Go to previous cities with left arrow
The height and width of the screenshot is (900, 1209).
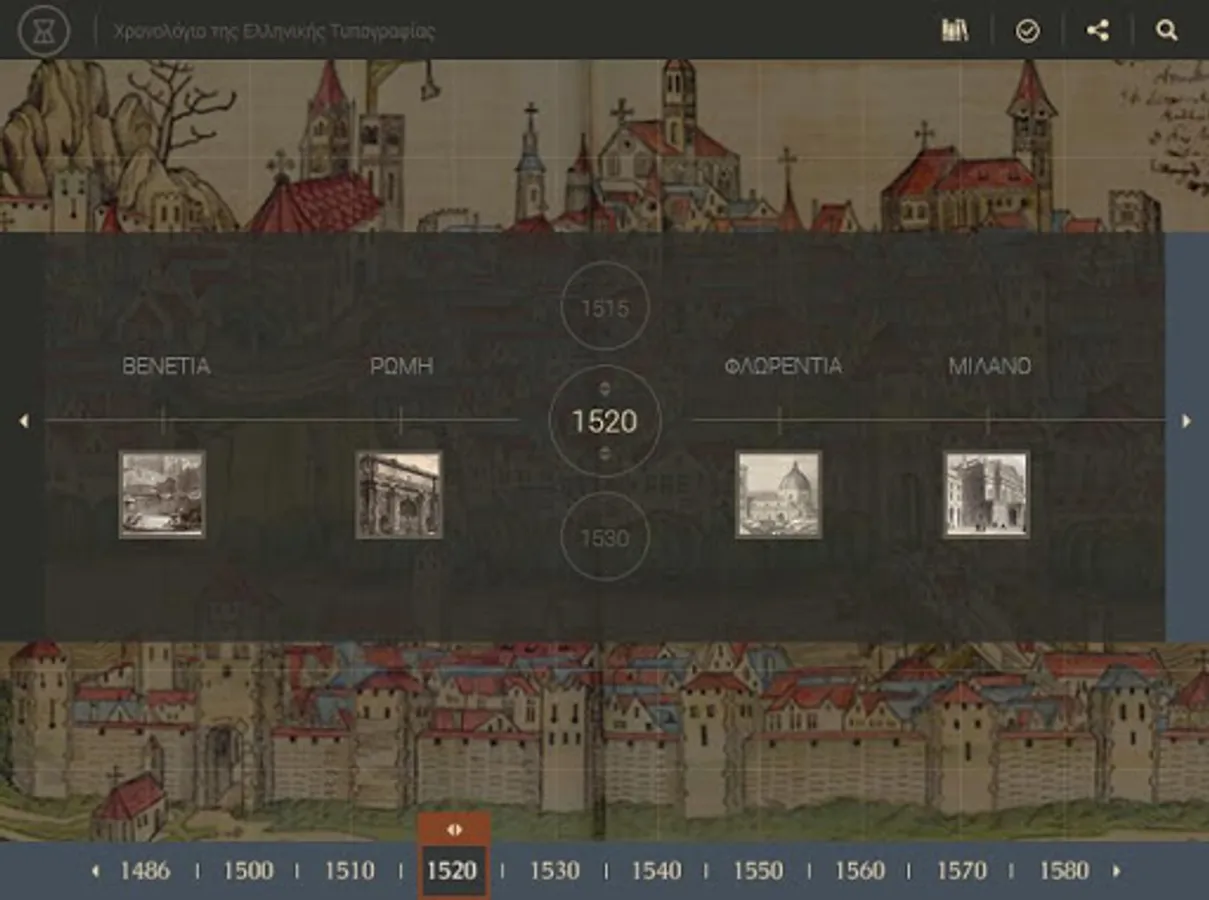click(x=24, y=421)
